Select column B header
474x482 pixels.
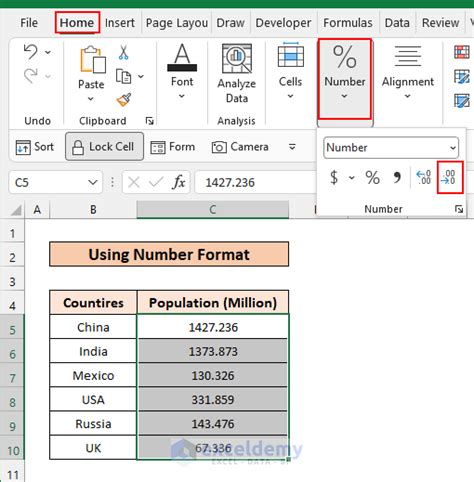93,210
